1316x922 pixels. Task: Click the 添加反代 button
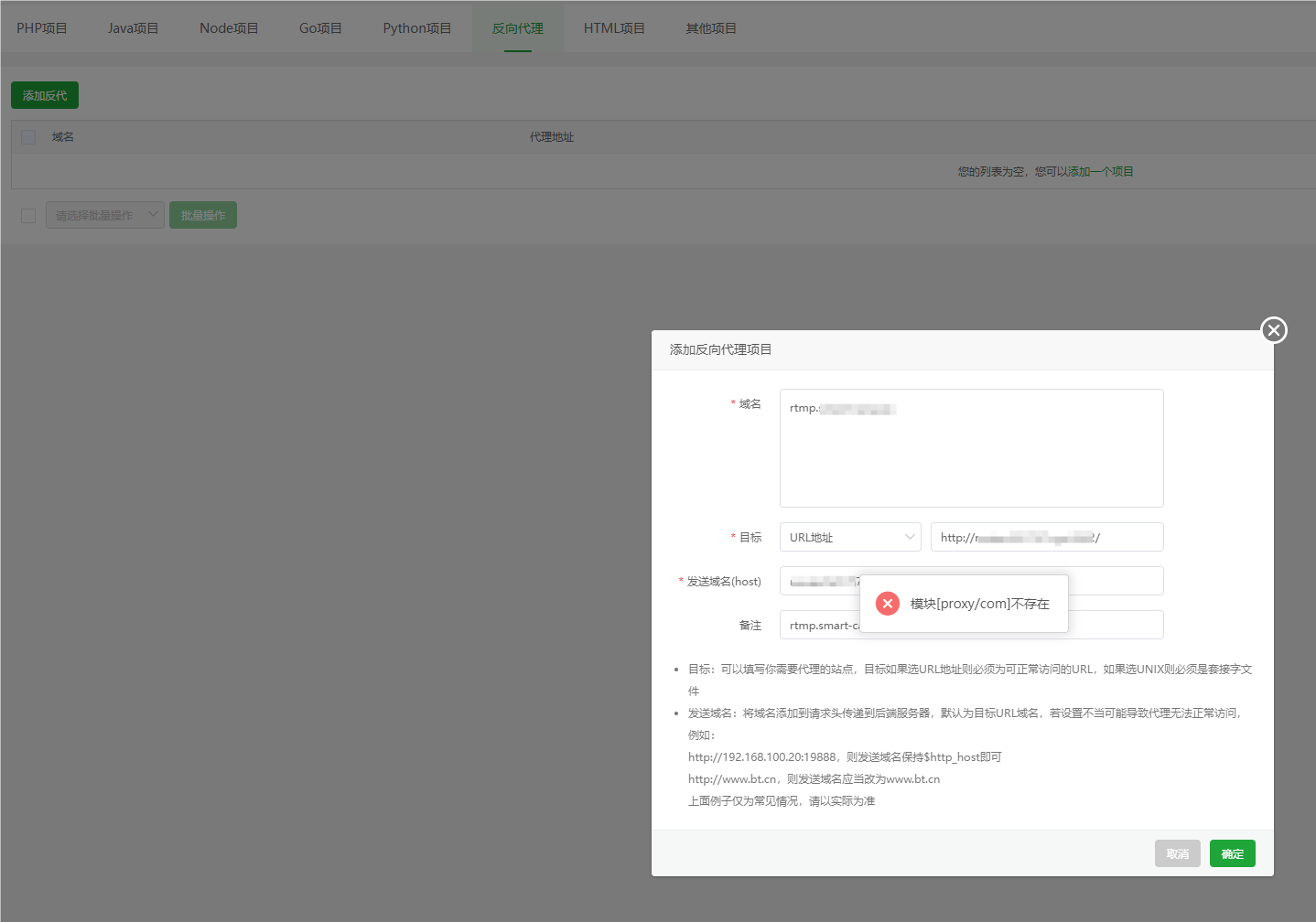45,95
